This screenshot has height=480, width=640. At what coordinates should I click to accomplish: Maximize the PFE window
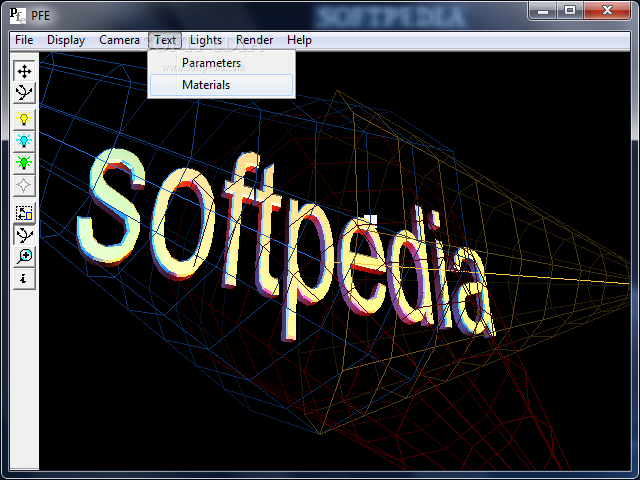[570, 11]
